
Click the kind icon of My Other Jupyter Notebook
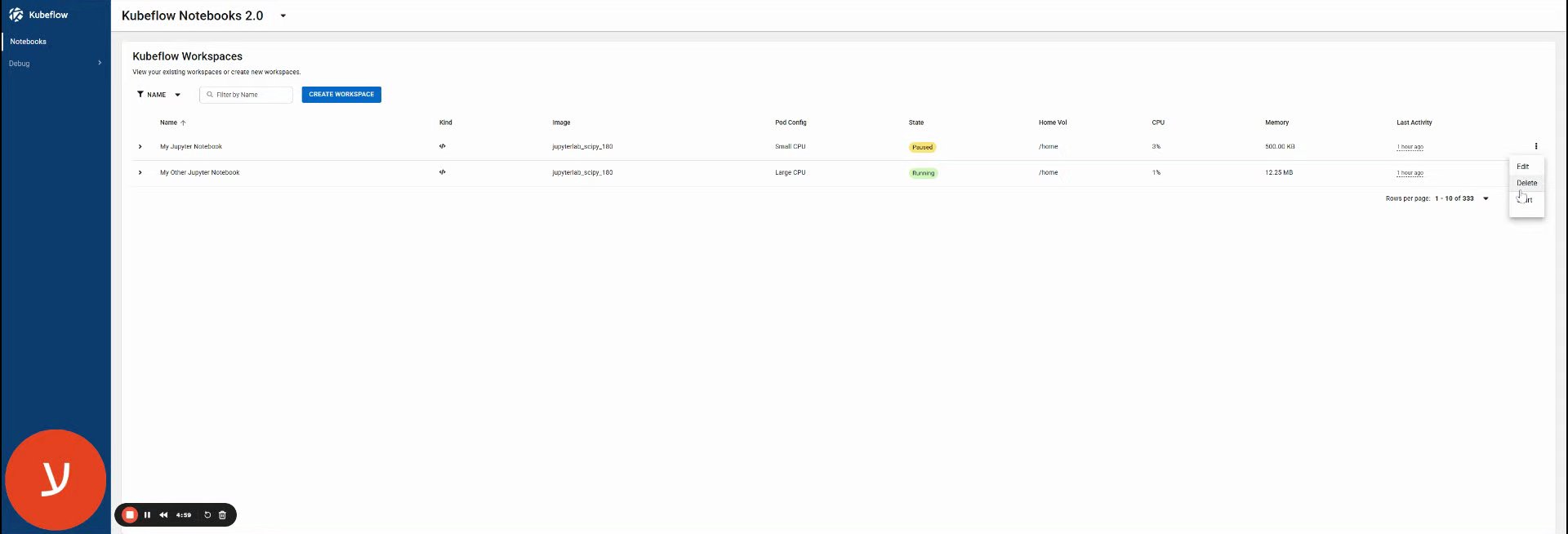(442, 172)
